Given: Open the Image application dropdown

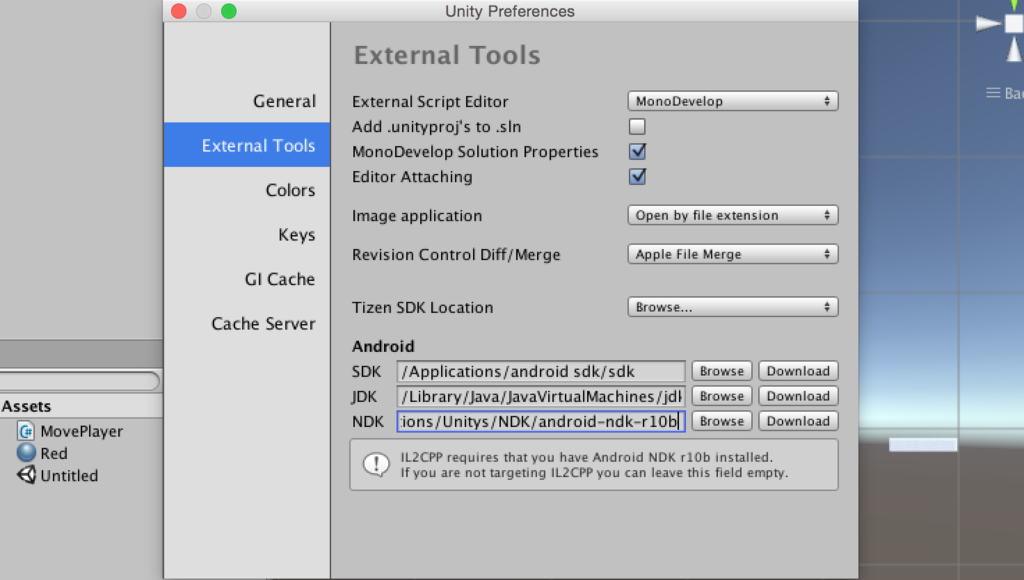Looking at the screenshot, I should (733, 216).
